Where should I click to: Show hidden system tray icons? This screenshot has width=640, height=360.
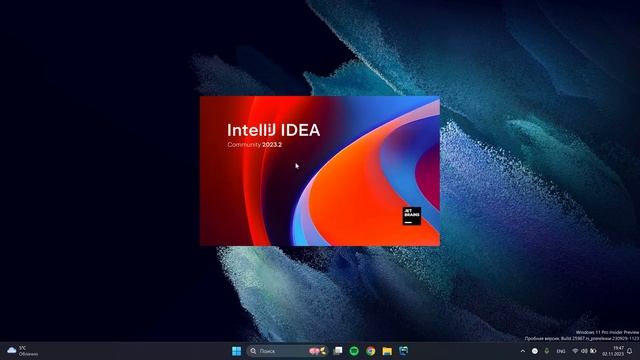(x=522, y=351)
